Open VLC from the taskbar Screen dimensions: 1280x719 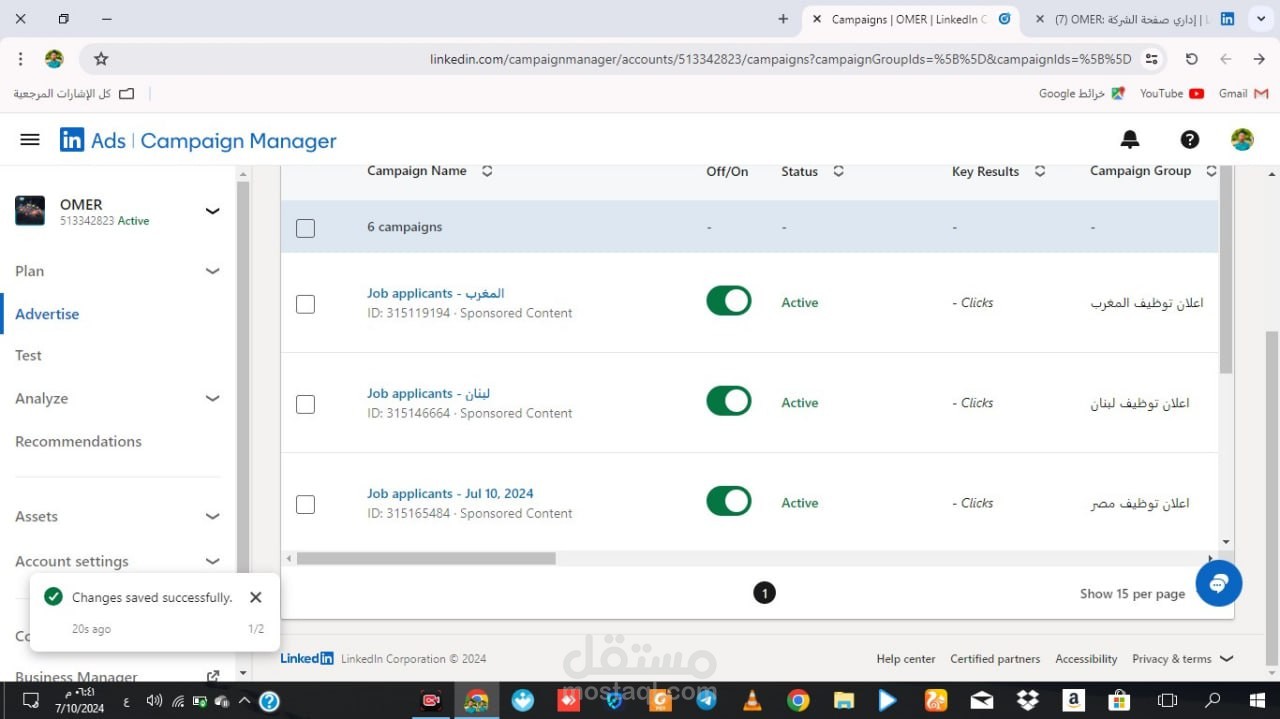752,700
